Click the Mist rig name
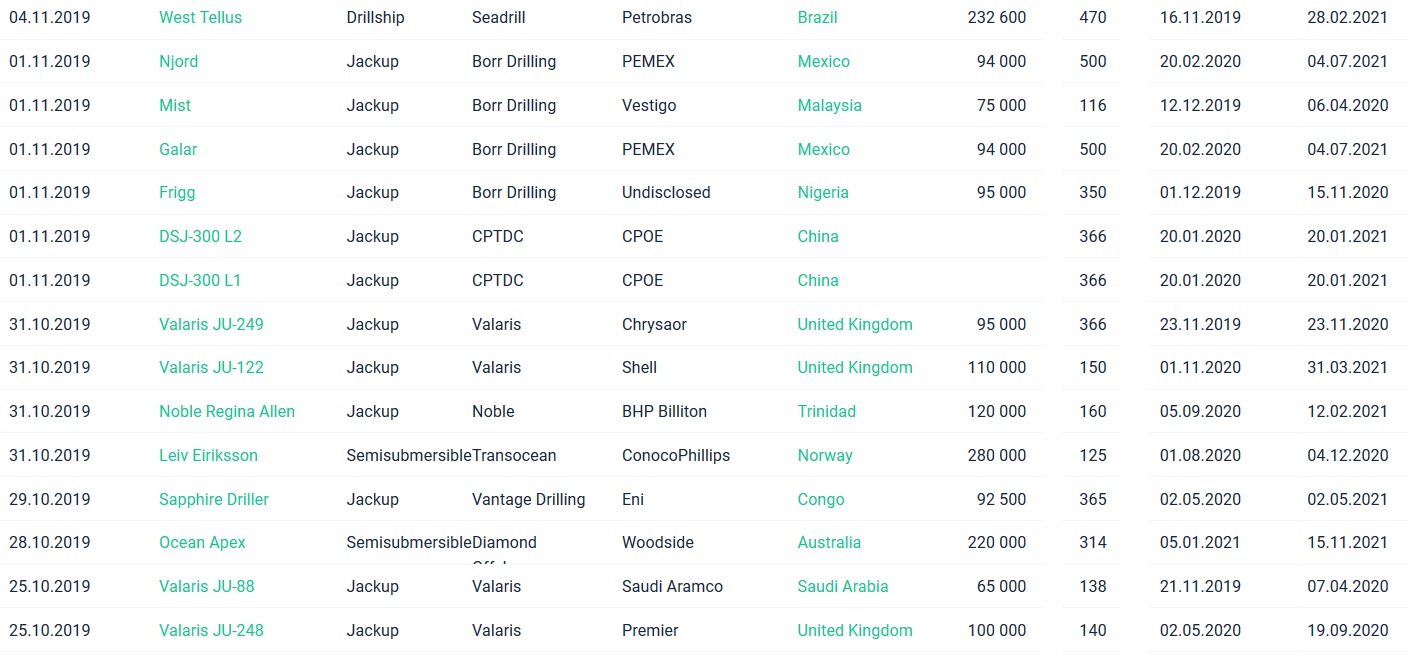 point(175,105)
